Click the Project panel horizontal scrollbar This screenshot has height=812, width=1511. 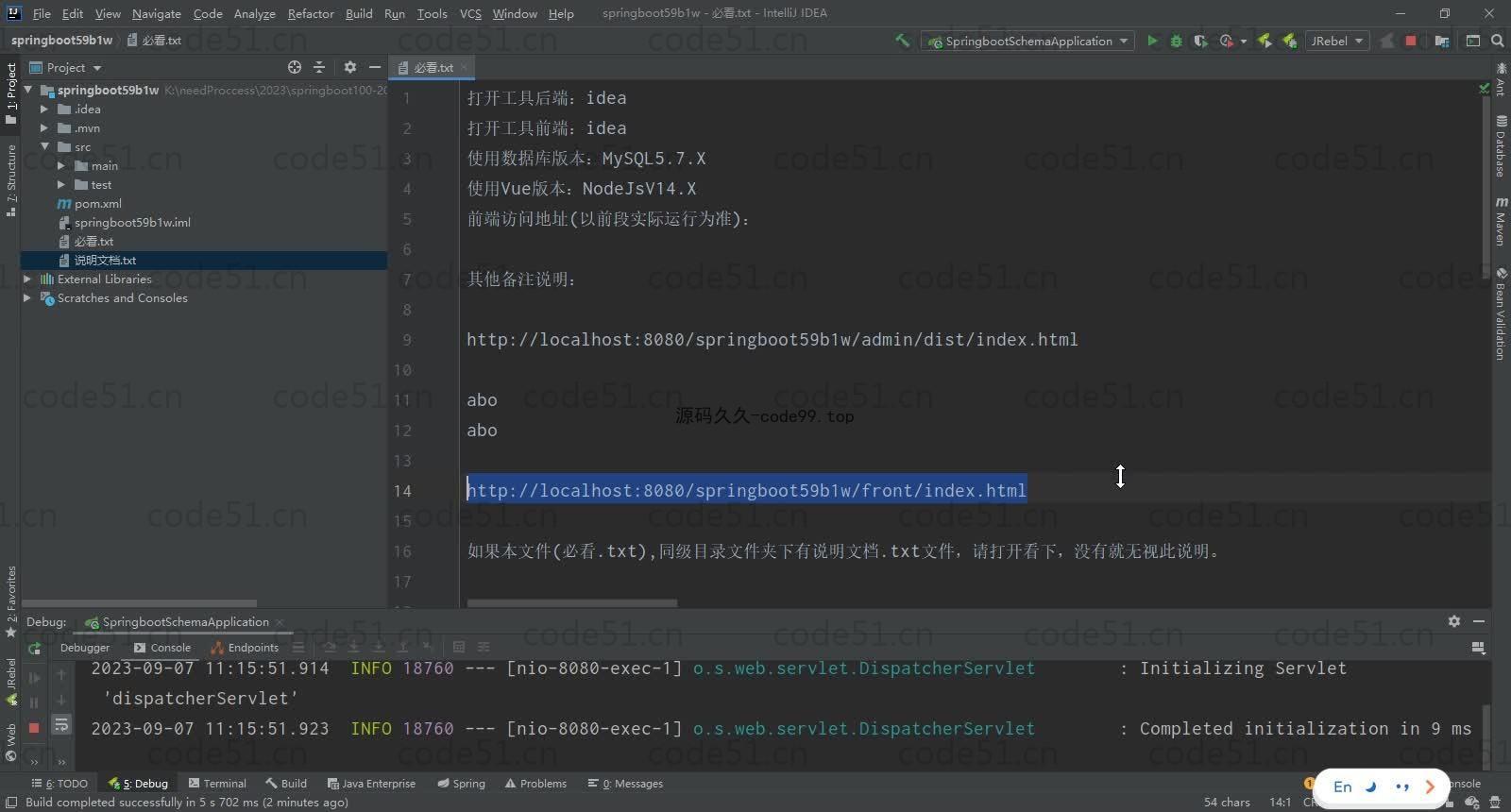[x=139, y=602]
